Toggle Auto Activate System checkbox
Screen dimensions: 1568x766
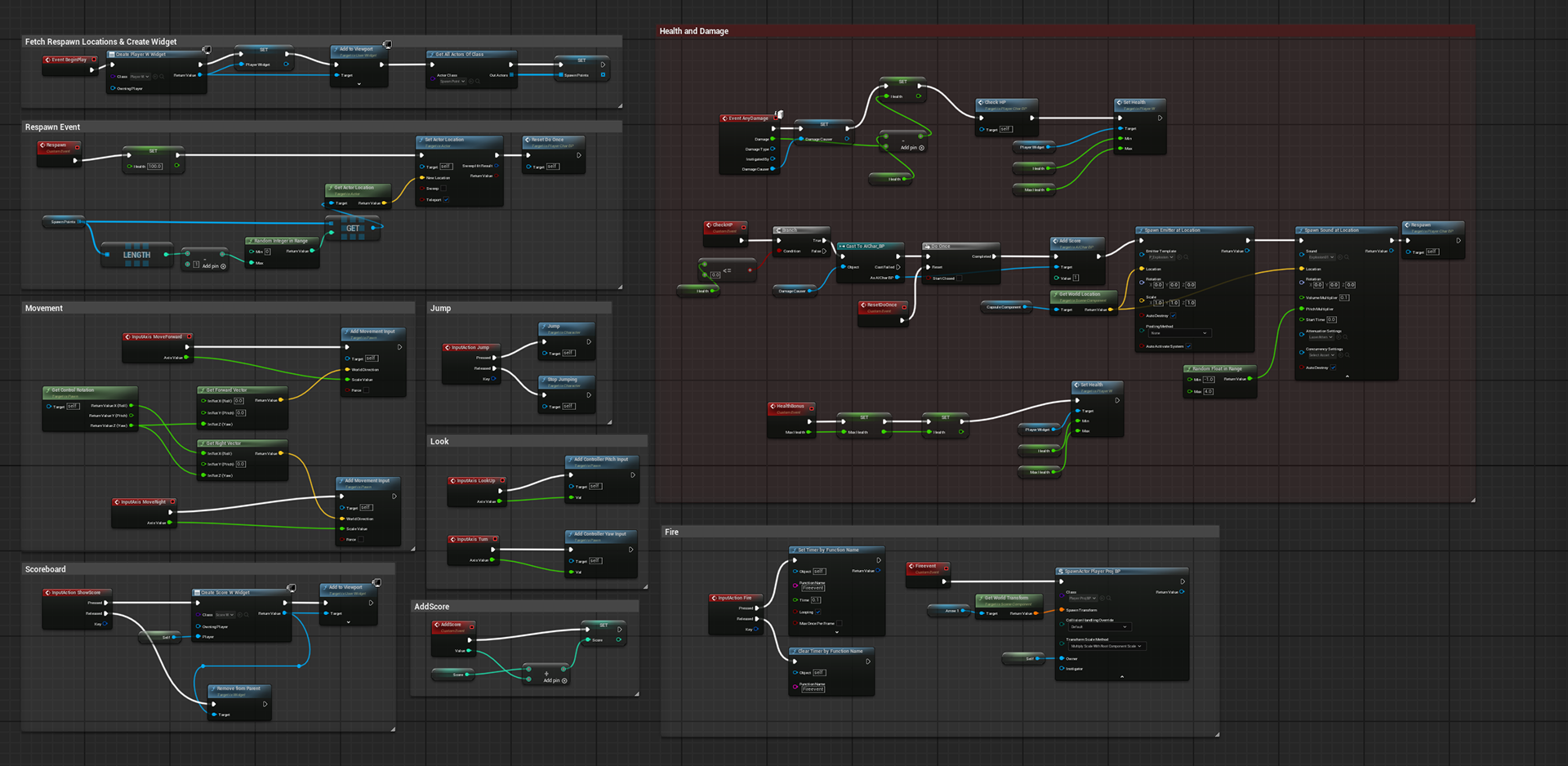pyautogui.click(x=1188, y=346)
